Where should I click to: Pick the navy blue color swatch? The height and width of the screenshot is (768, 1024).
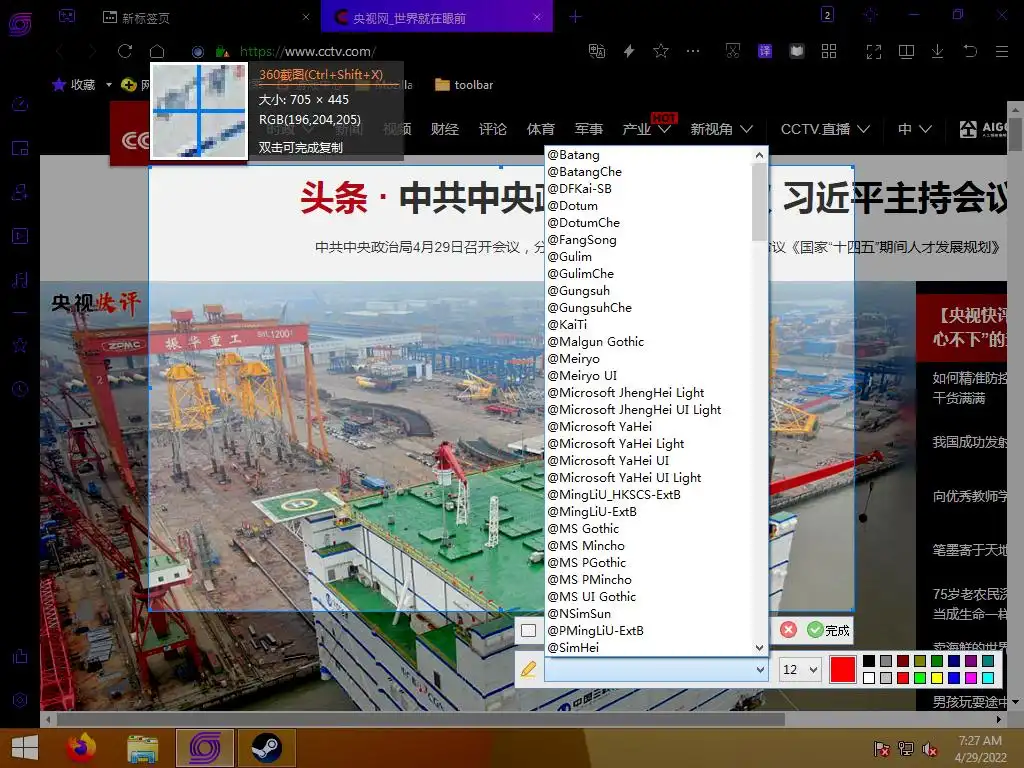click(953, 661)
